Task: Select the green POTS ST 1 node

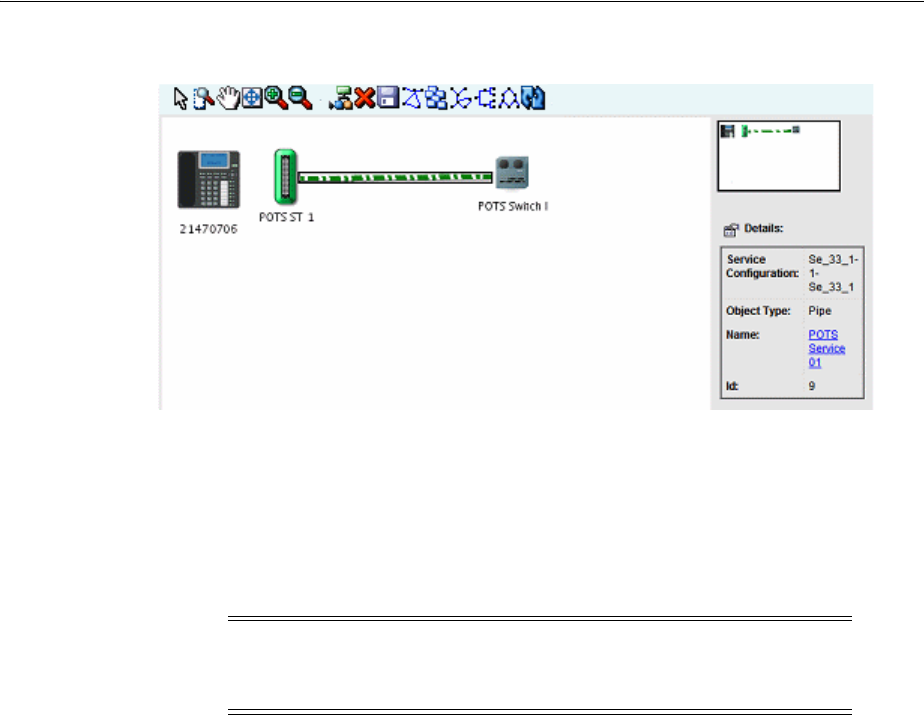Action: 285,177
